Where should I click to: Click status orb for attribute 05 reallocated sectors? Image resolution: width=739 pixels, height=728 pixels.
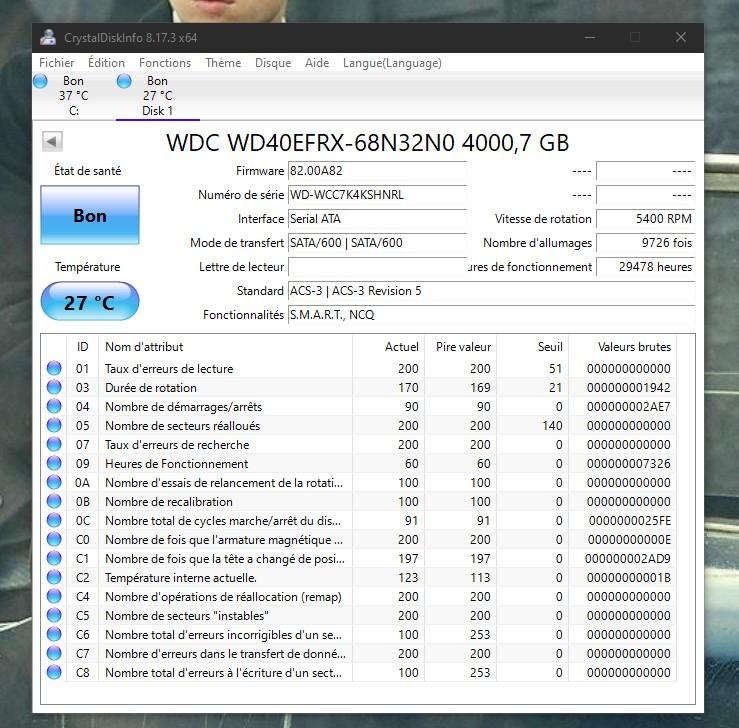pyautogui.click(x=54, y=426)
